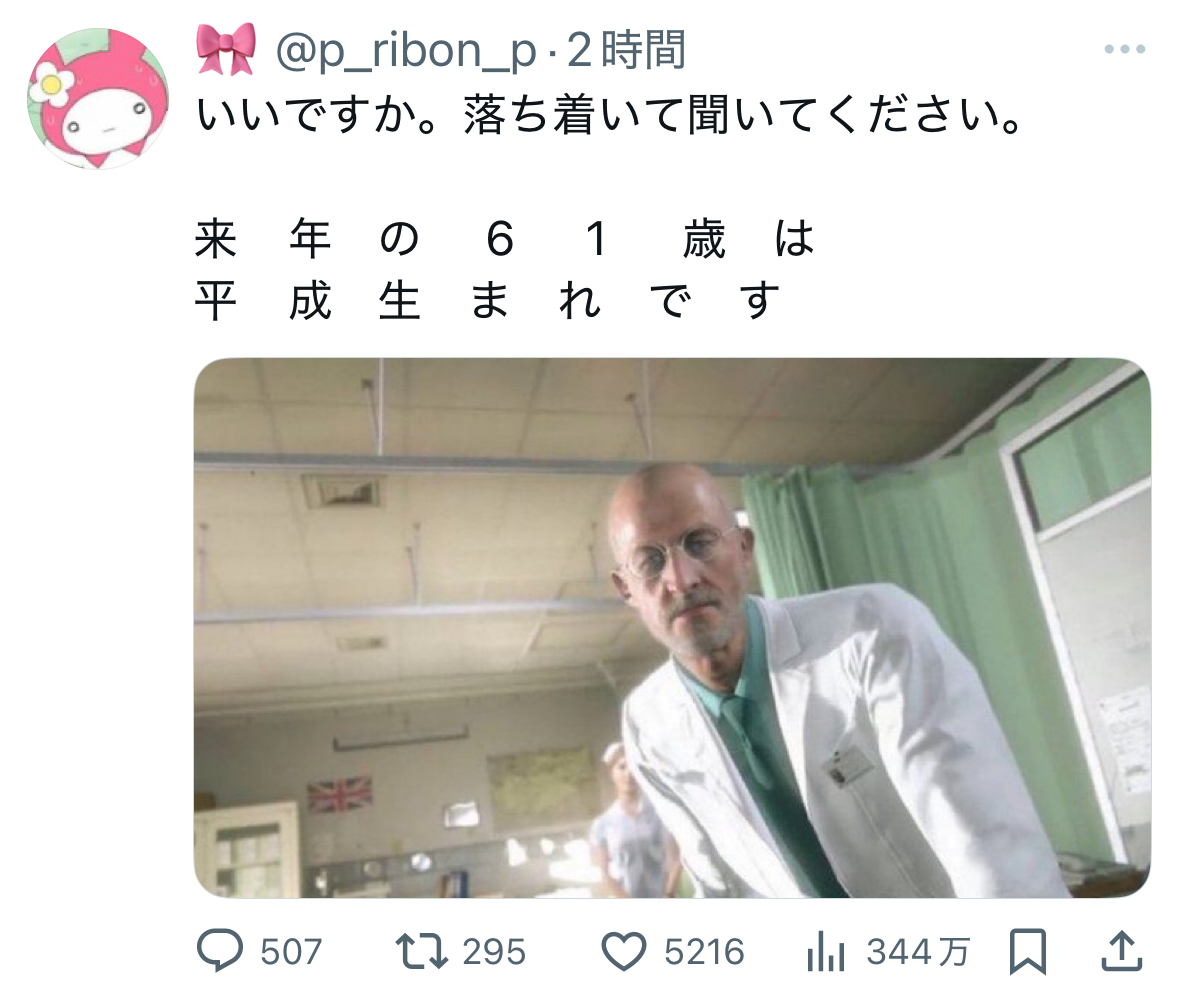
Task: Like the tweet with heart icon
Action: (x=623, y=951)
